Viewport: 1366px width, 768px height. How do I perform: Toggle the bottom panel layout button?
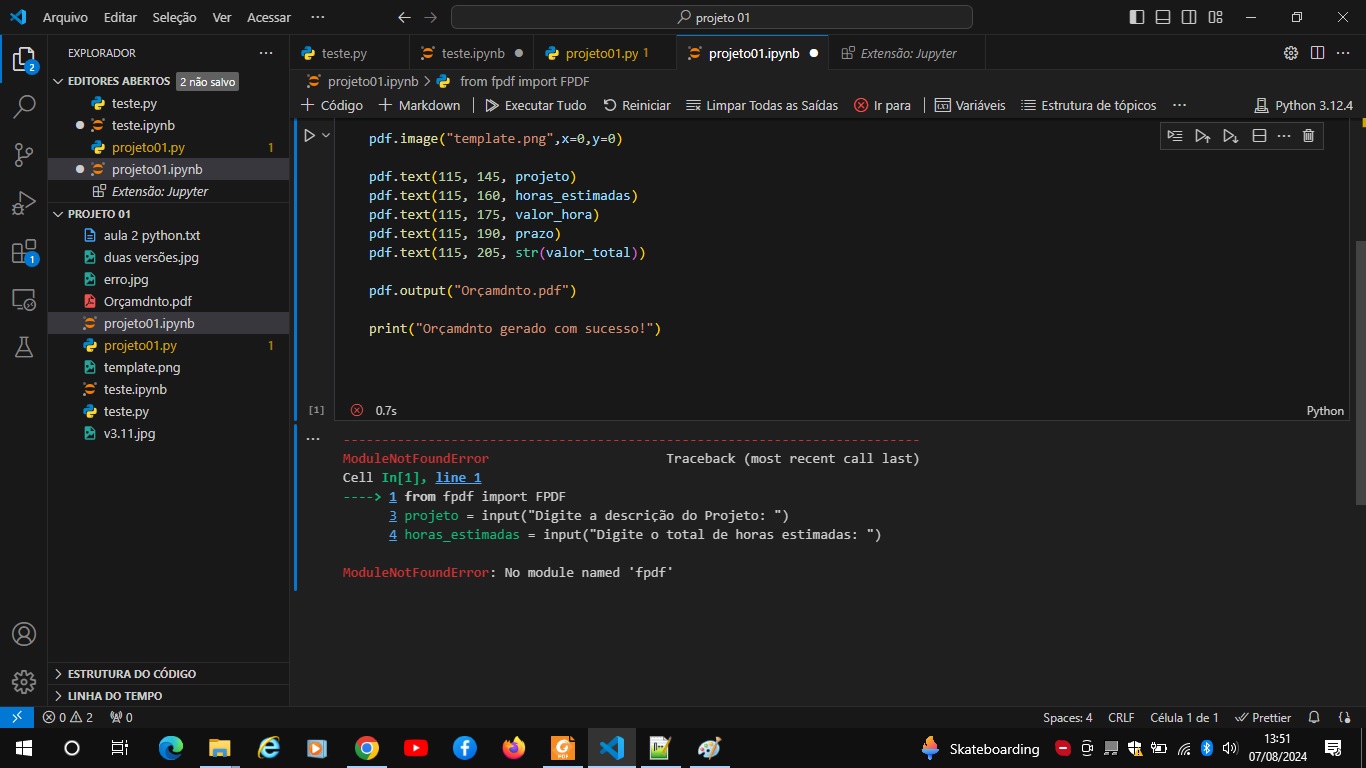(x=1163, y=17)
